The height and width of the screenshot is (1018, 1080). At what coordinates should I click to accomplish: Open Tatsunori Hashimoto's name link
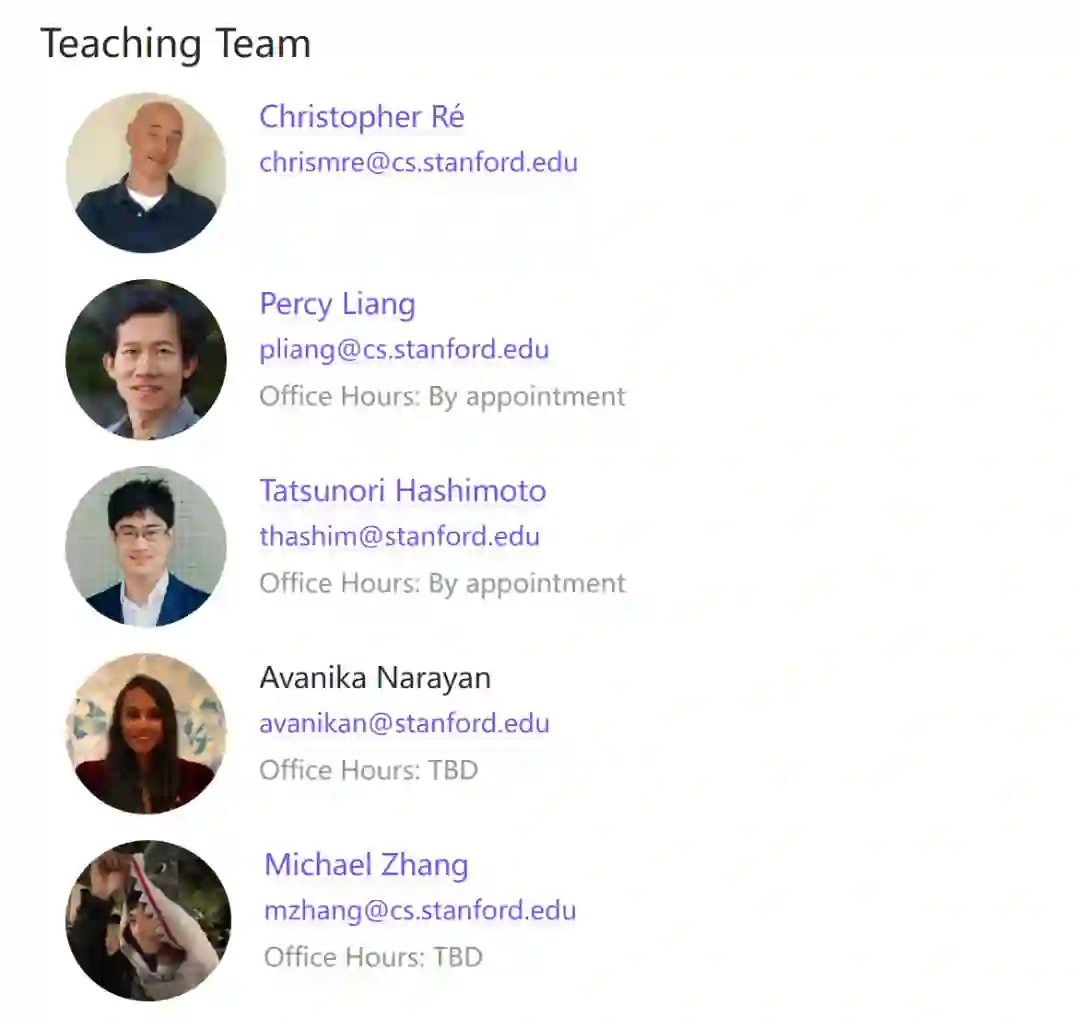click(x=403, y=491)
